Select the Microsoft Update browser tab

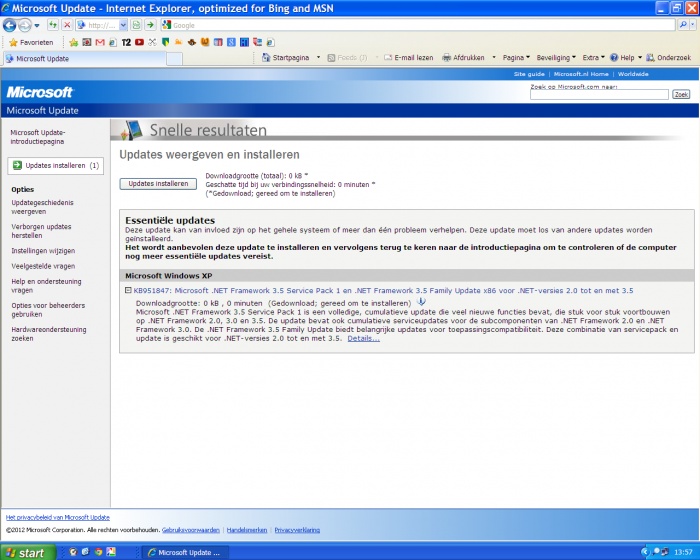pyautogui.click(x=85, y=59)
